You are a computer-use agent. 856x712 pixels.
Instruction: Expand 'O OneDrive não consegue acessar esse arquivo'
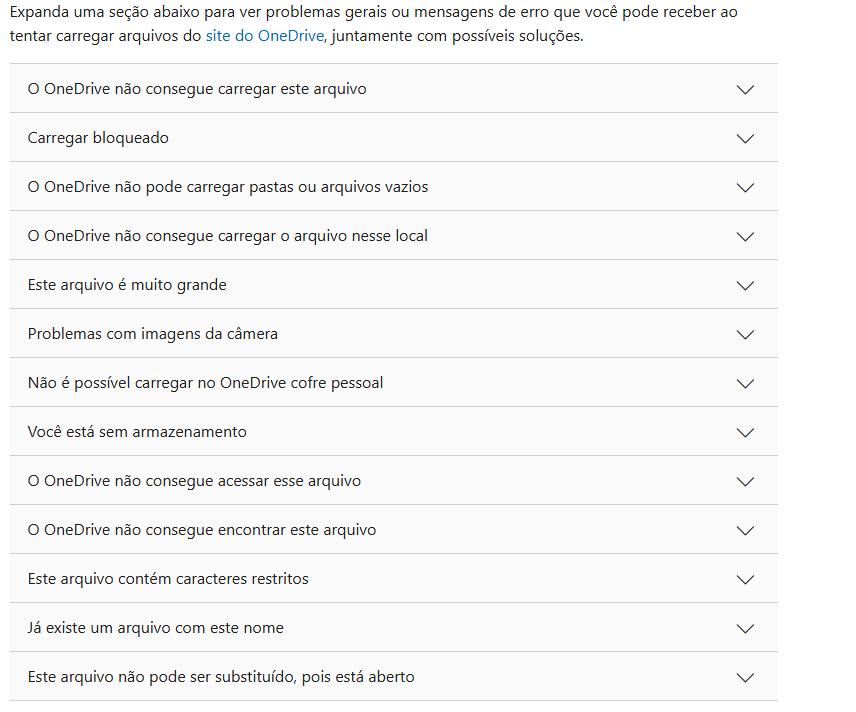(x=394, y=481)
